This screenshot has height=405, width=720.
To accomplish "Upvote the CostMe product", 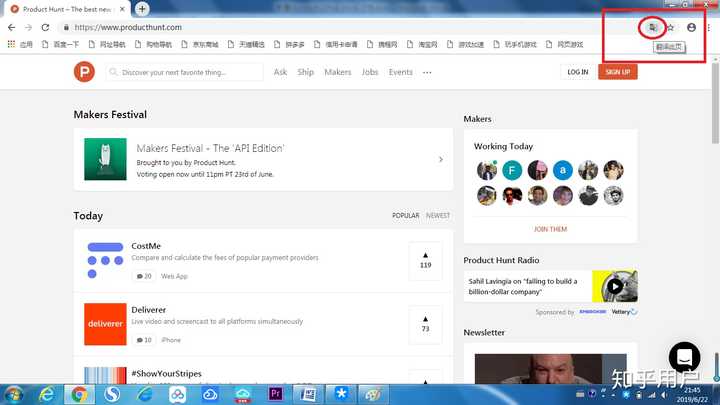I will (x=425, y=260).
